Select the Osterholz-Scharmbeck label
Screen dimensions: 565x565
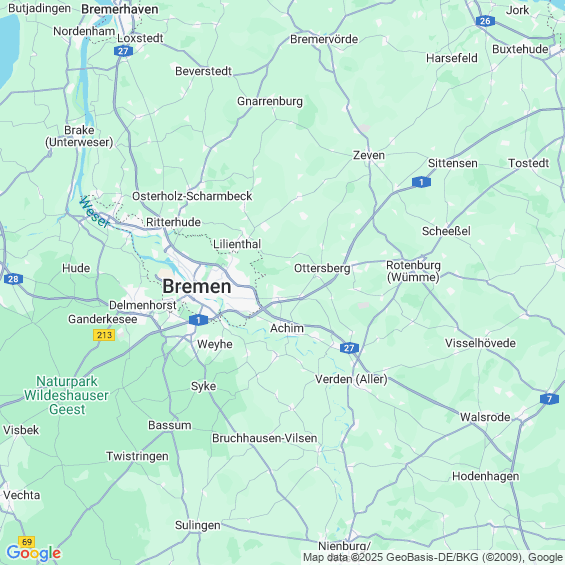192,196
